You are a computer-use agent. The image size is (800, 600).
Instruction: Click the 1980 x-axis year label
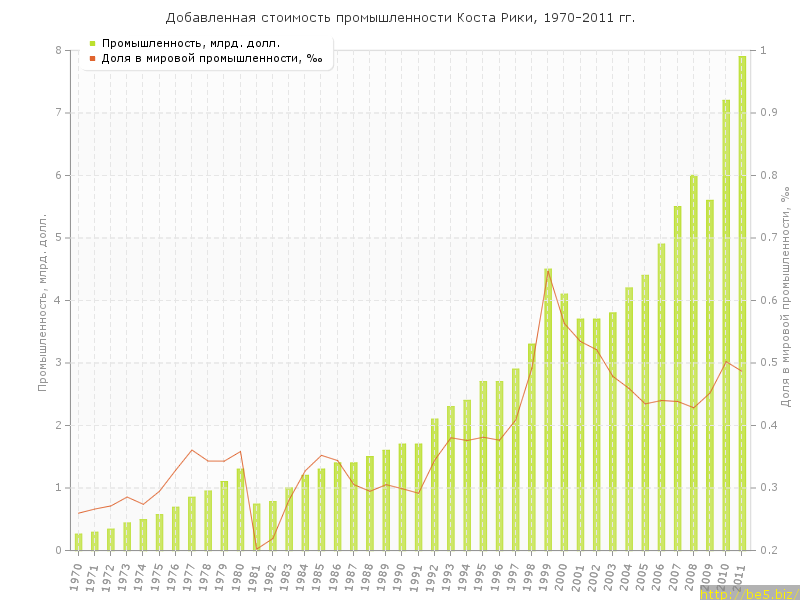point(239,577)
